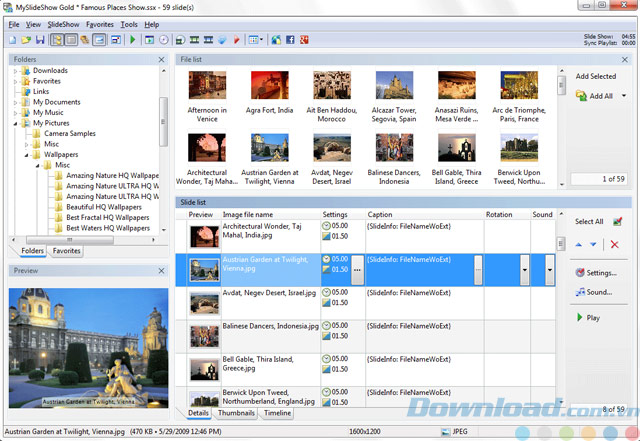Switch to the Favorites tab in Folders panel
The image size is (640, 441).
click(x=67, y=251)
